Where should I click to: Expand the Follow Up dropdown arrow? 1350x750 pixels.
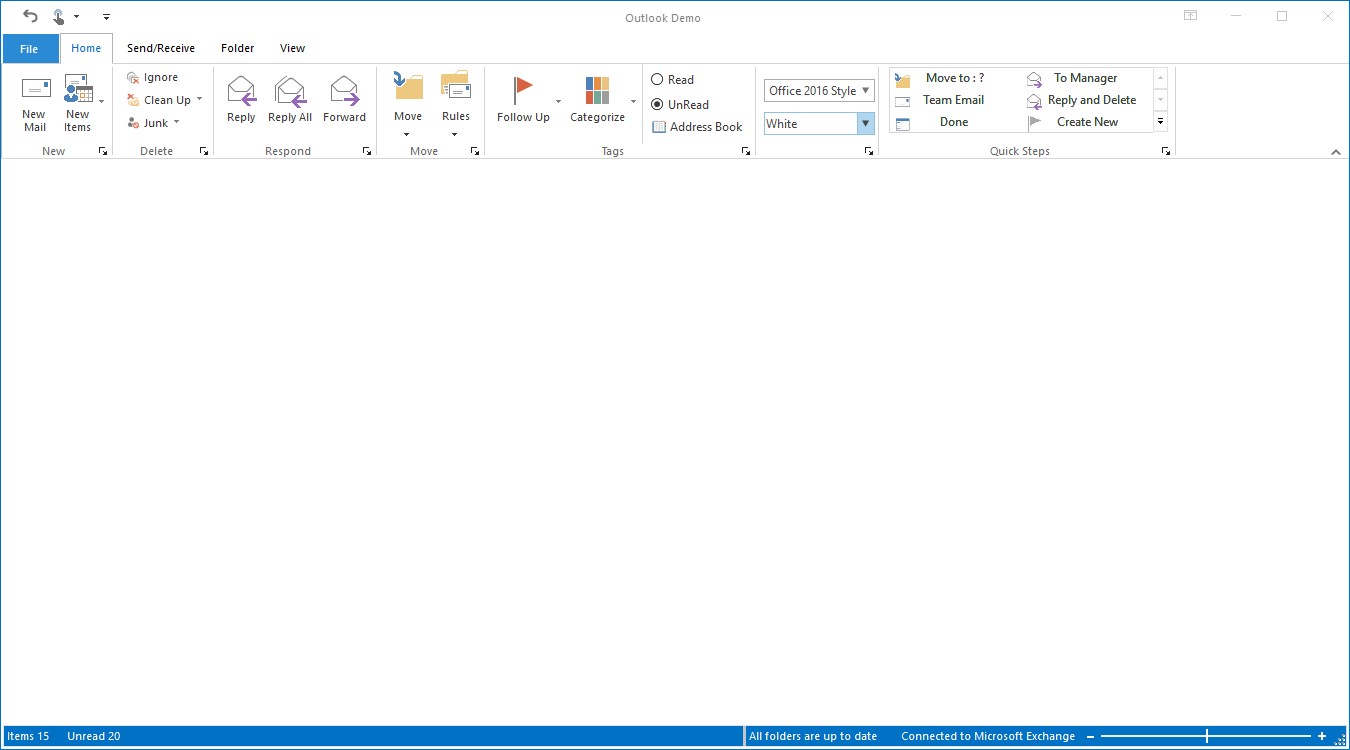click(x=558, y=101)
